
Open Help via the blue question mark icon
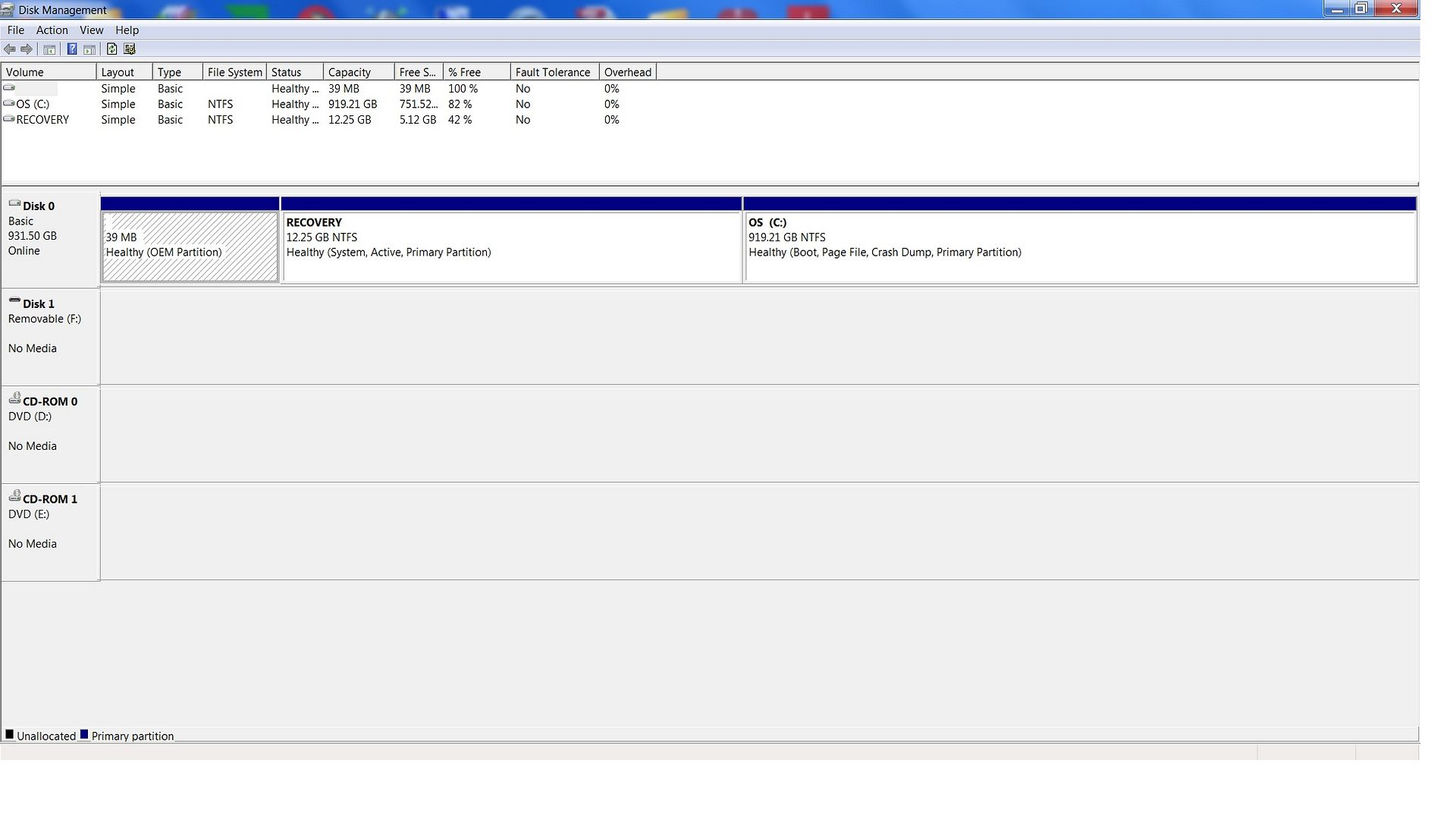72,49
